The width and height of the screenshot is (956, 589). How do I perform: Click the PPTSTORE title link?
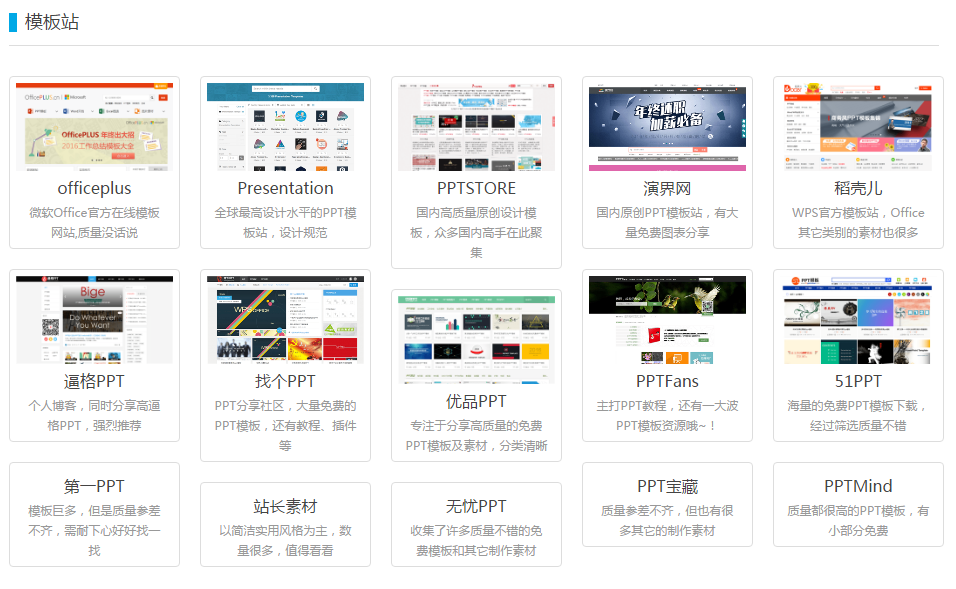(x=476, y=188)
